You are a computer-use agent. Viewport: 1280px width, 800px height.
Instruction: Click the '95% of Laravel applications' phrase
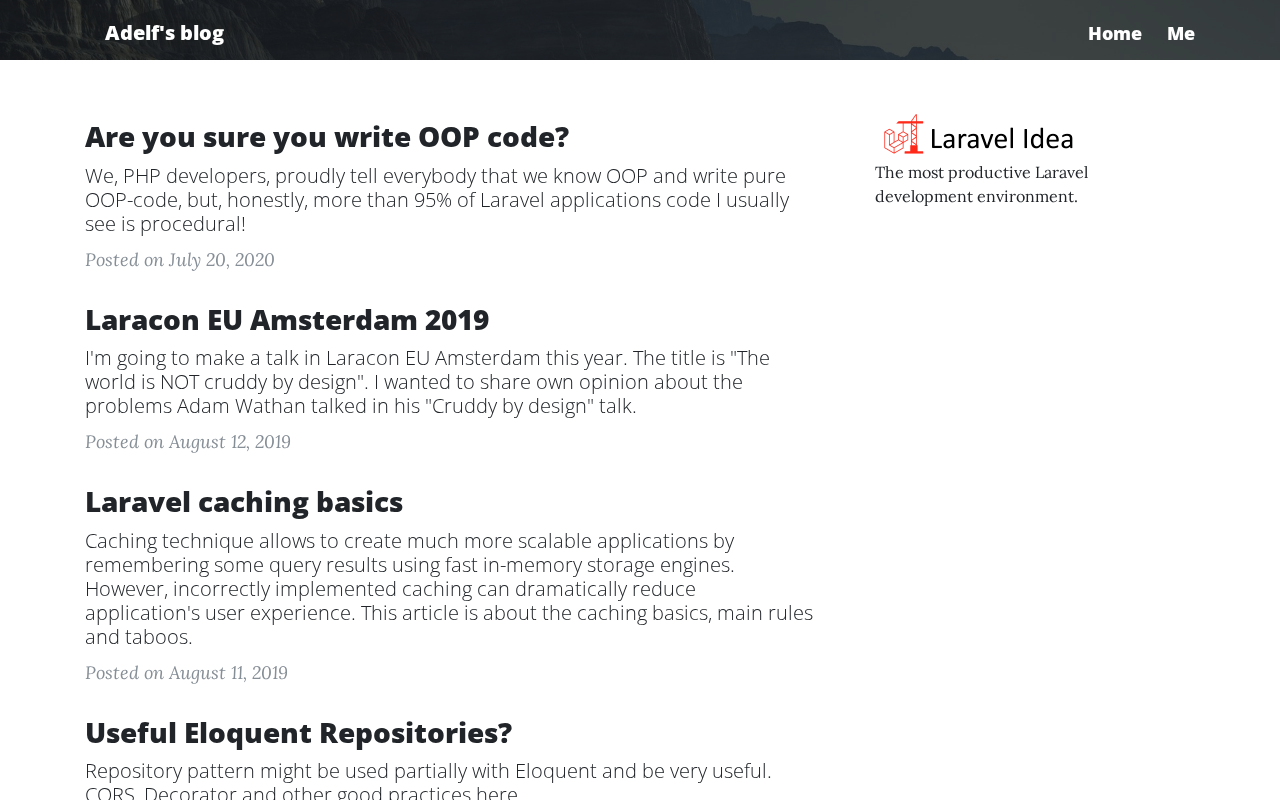coord(591,200)
